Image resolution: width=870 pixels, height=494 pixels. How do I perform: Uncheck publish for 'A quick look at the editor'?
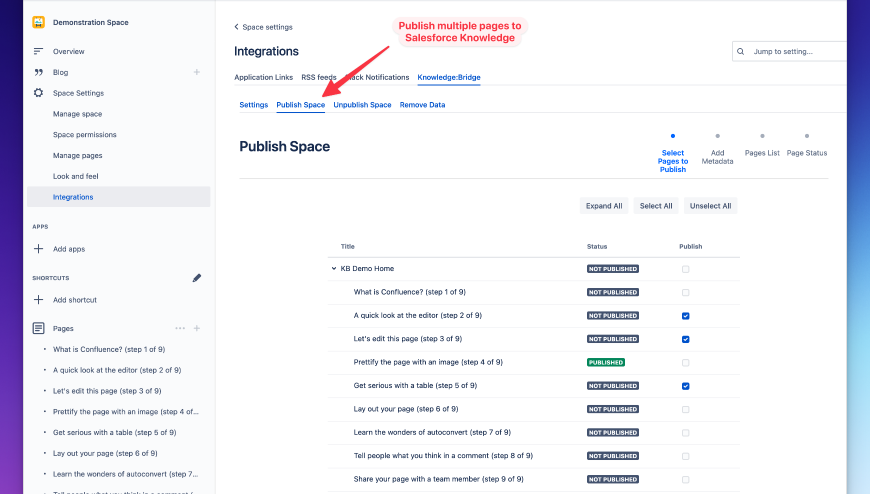tap(685, 316)
